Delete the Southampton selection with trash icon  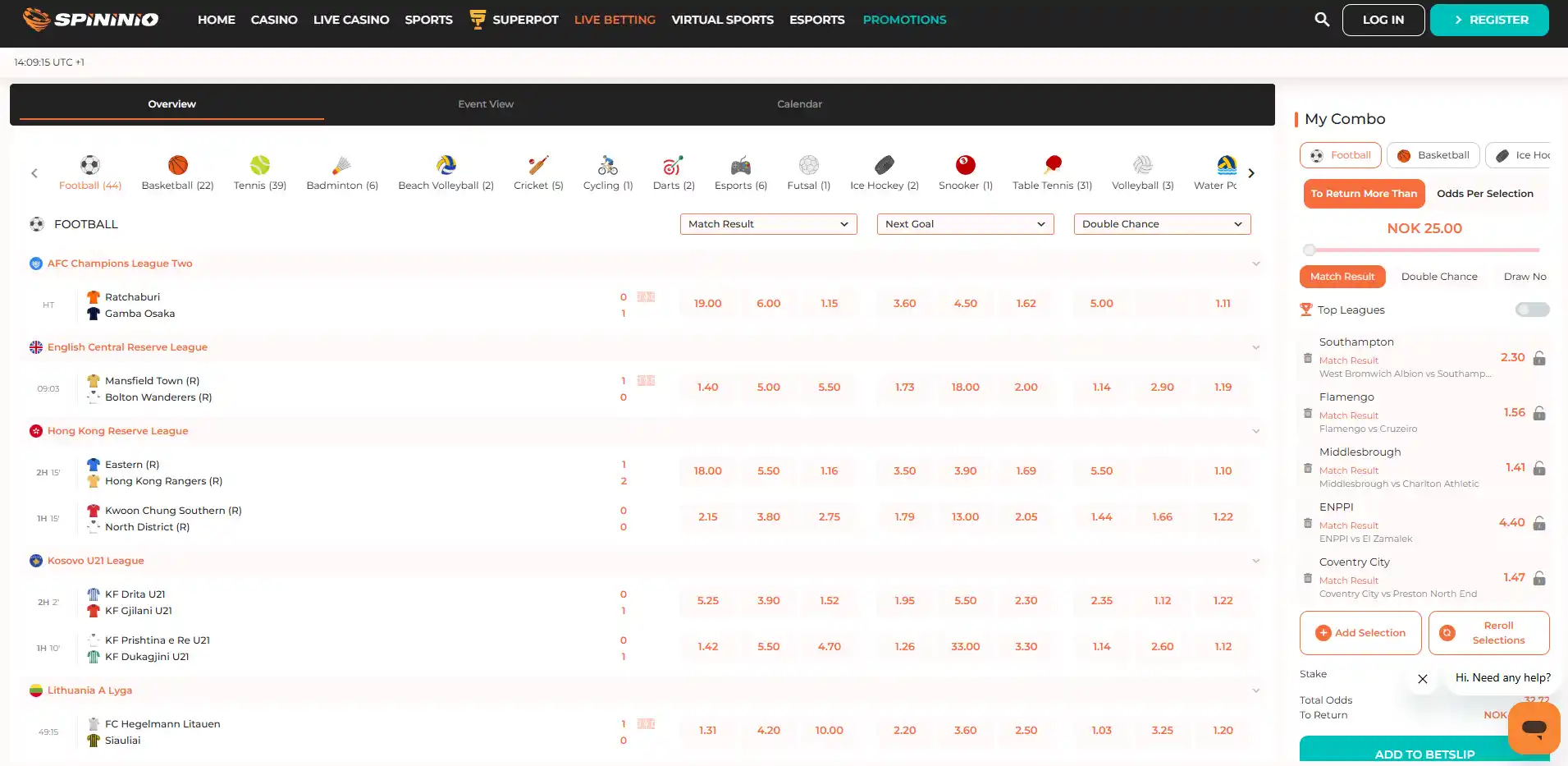tap(1308, 358)
